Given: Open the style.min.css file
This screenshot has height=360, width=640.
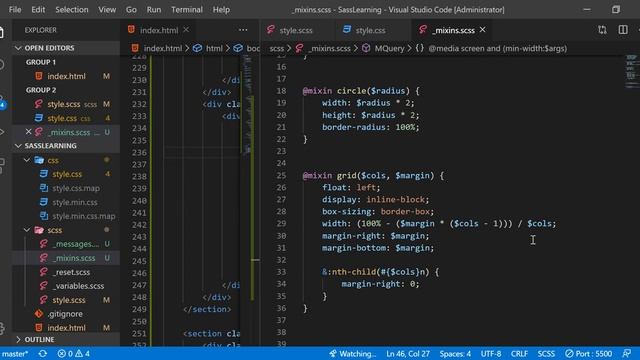Looking at the screenshot, I should (67, 202).
